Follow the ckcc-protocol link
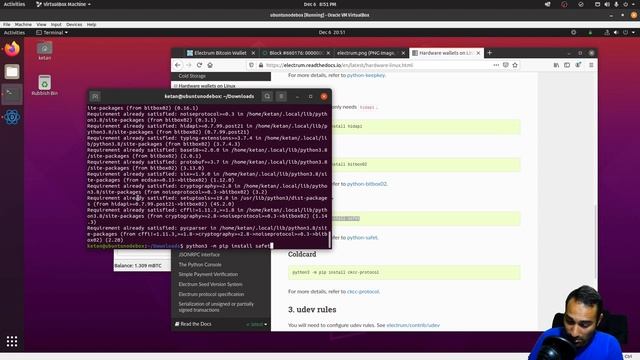Viewport: 640px width, 360px height. tap(363, 291)
